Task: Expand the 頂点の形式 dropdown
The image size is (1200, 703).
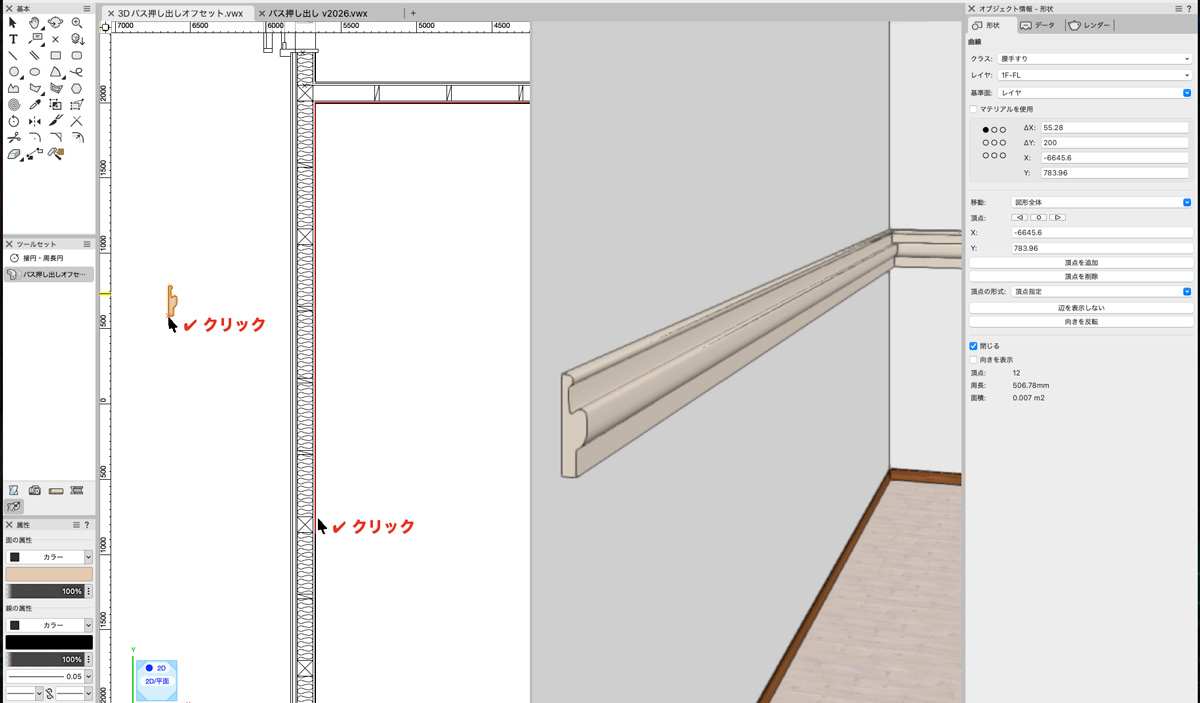Action: pos(1101,292)
